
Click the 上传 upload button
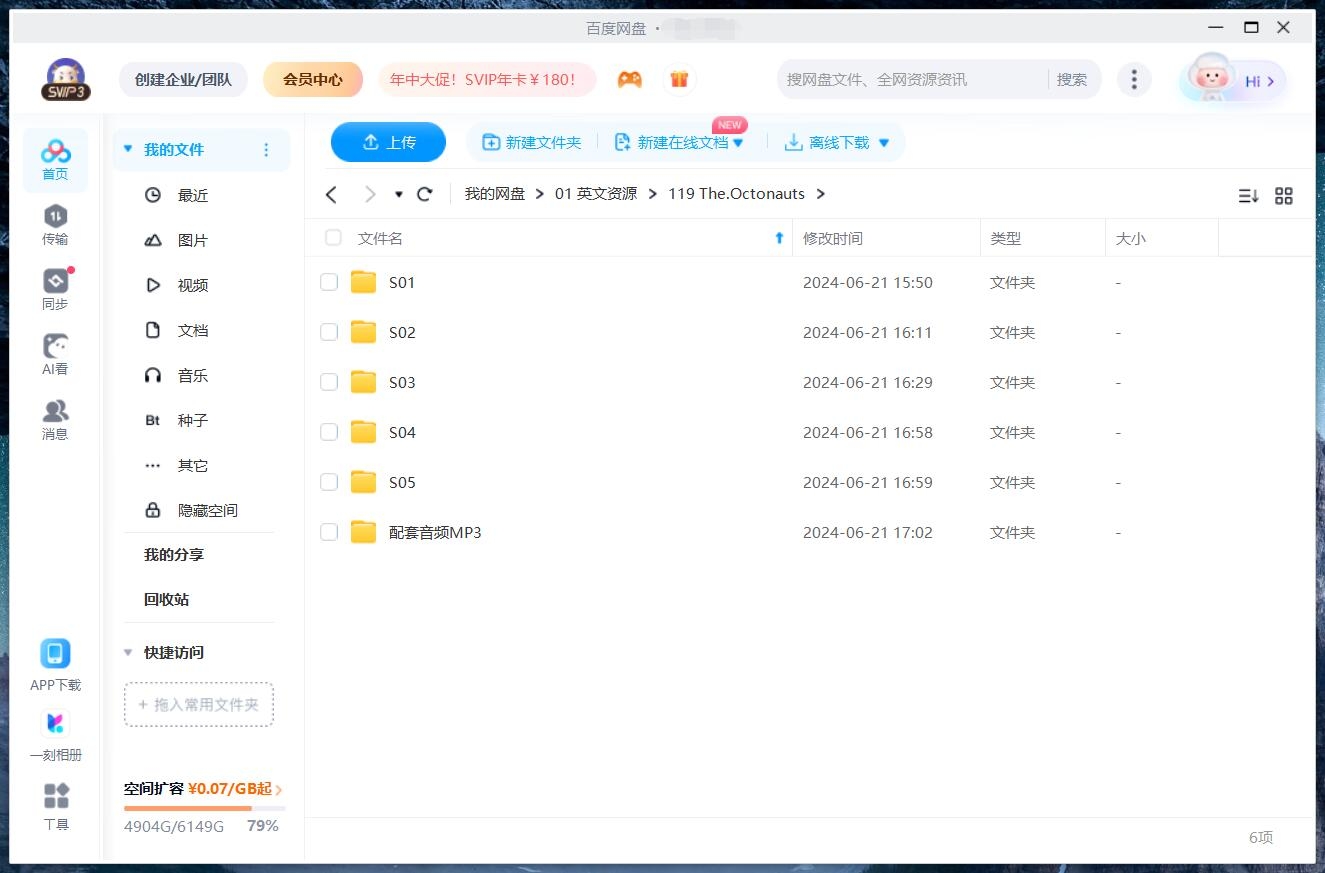point(388,142)
